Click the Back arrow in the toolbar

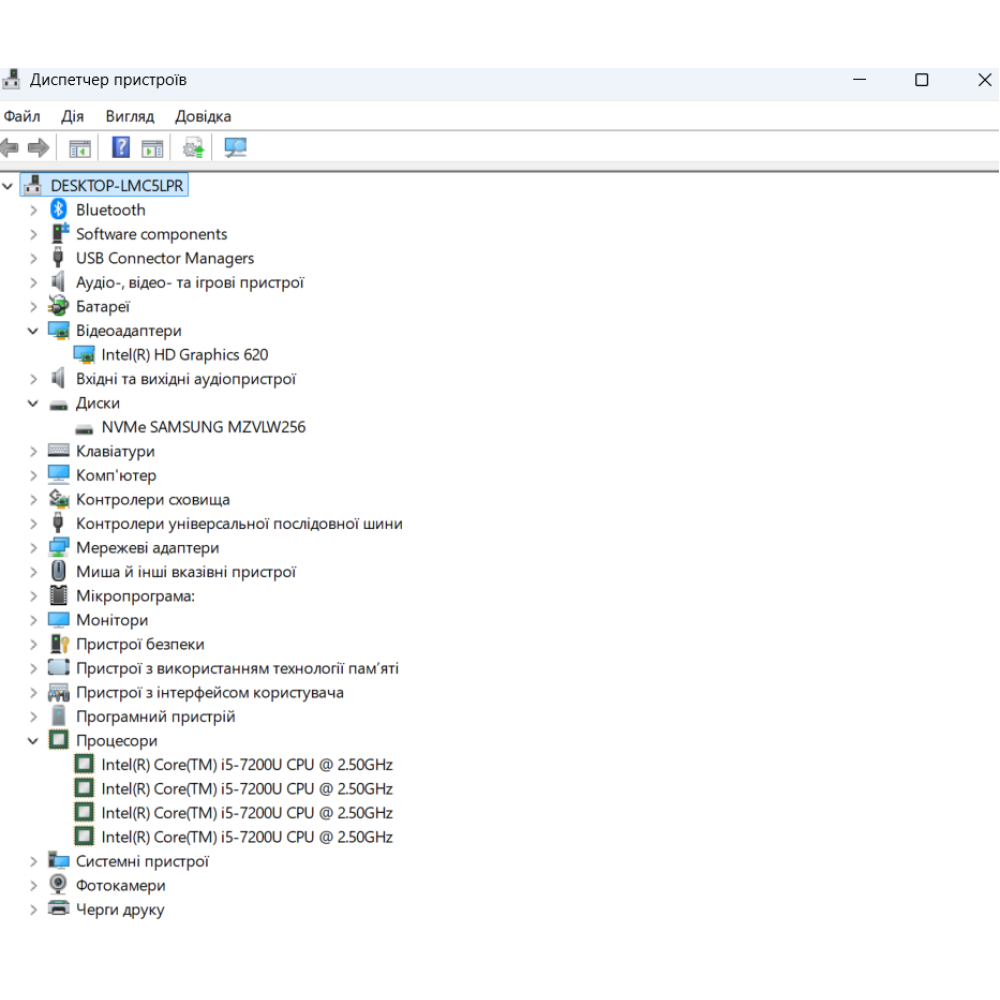point(10,148)
